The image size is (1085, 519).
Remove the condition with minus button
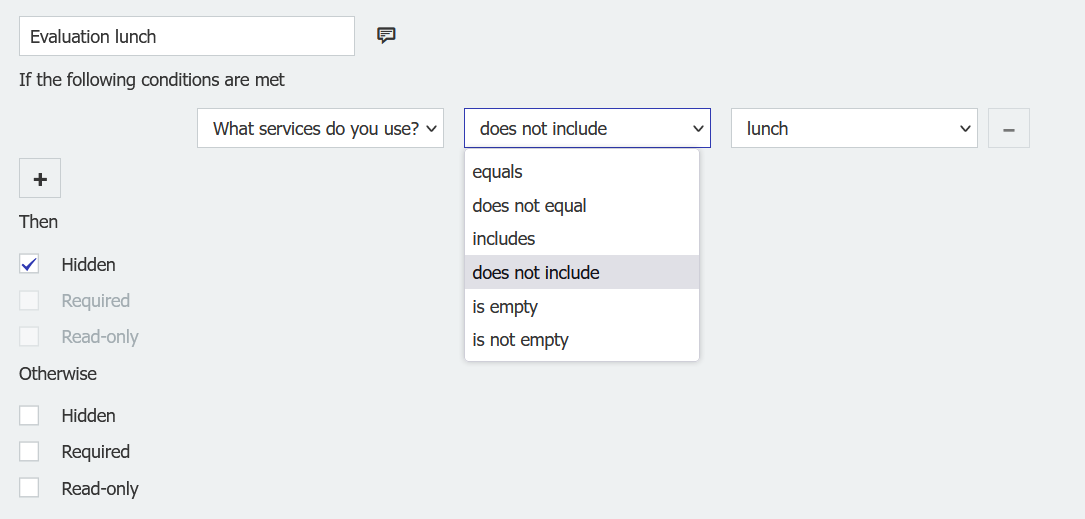1008,129
